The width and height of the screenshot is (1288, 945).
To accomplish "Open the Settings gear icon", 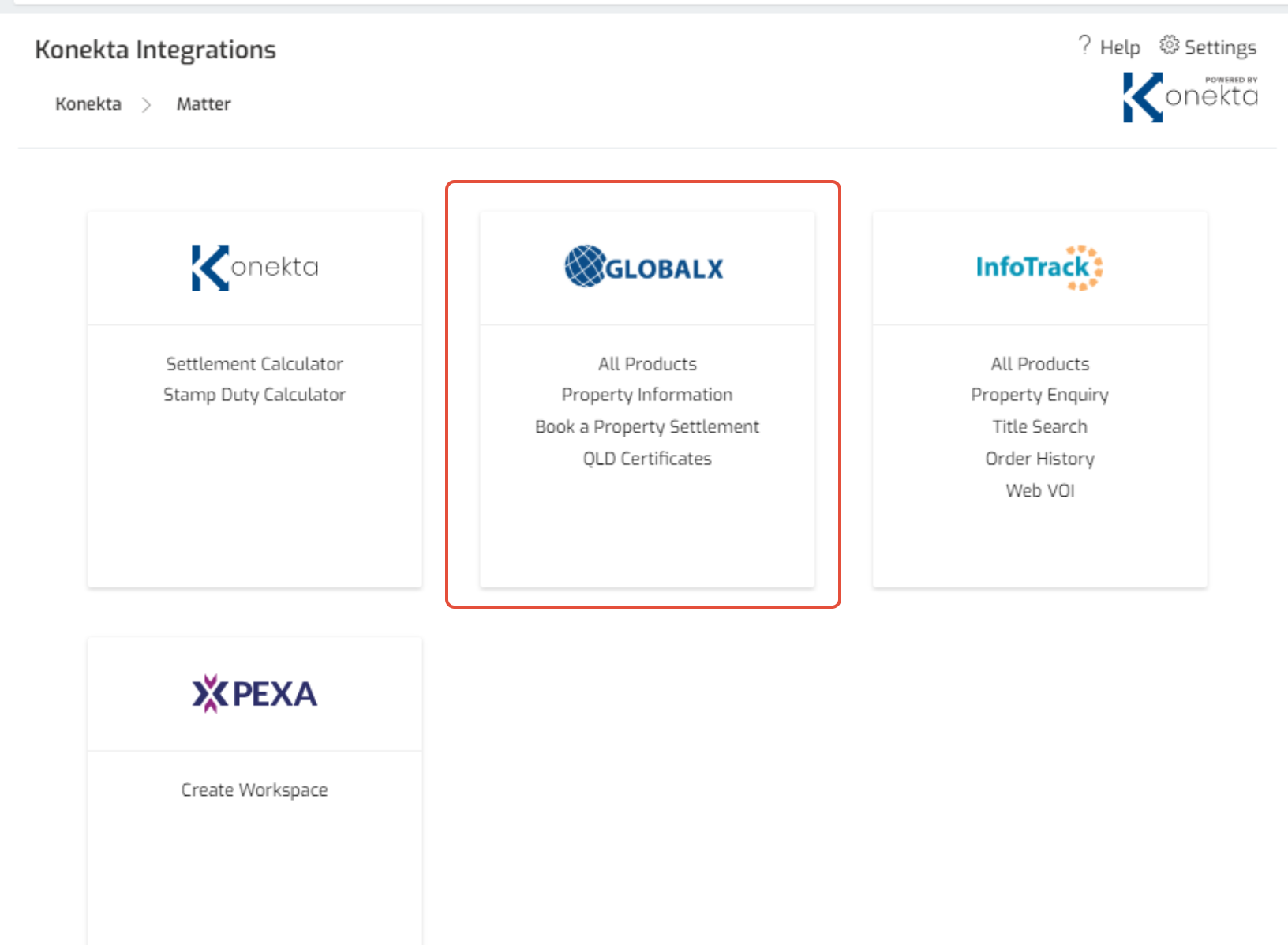I will pos(1169,45).
